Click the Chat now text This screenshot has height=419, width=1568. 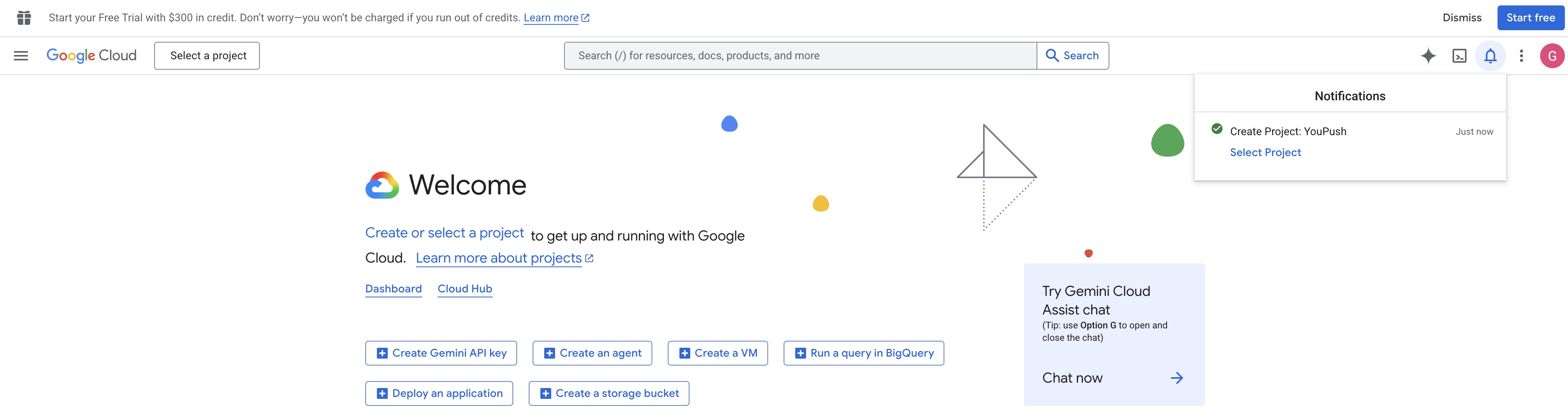click(1072, 378)
